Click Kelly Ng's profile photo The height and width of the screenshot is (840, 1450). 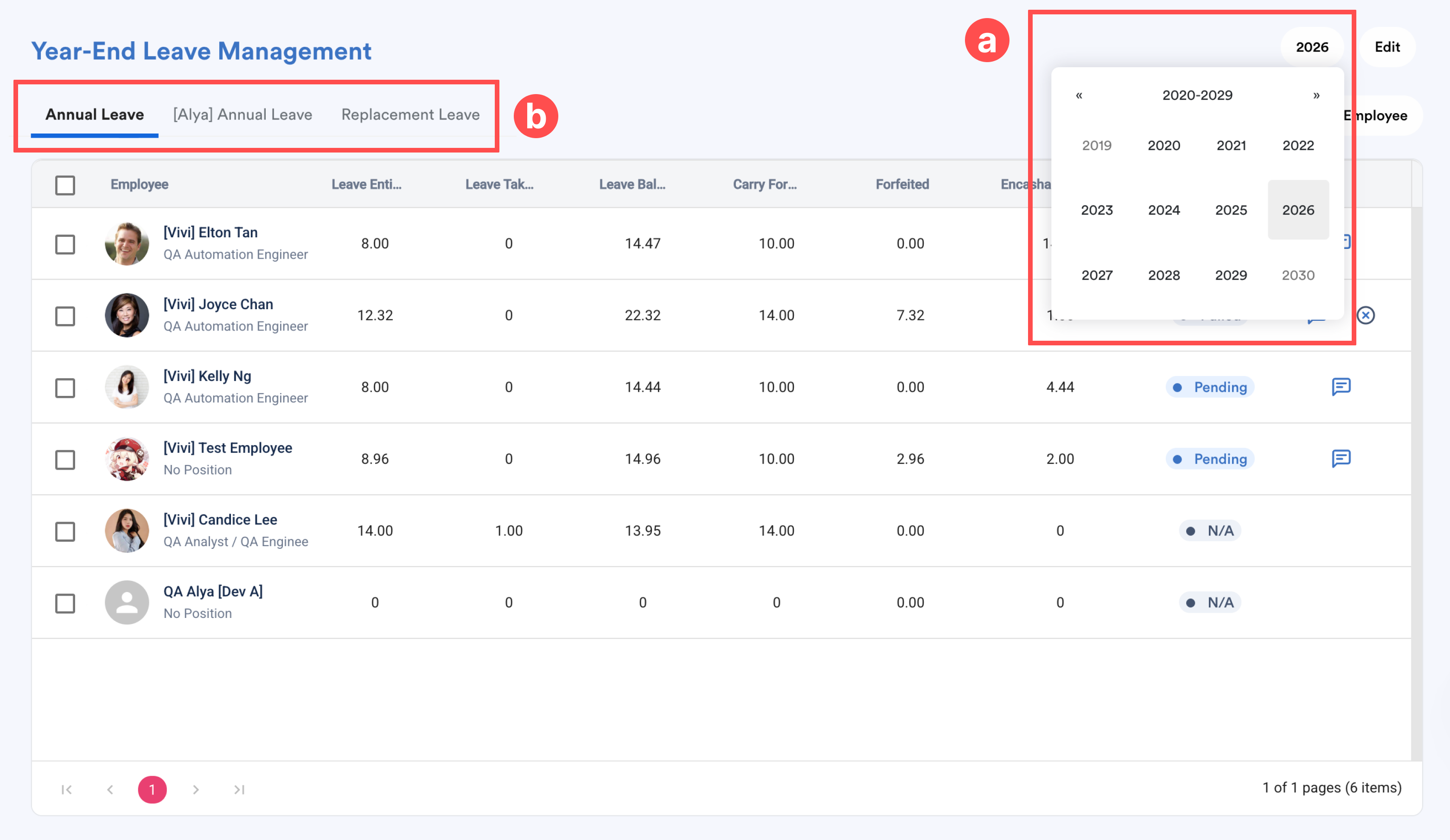coord(127,387)
